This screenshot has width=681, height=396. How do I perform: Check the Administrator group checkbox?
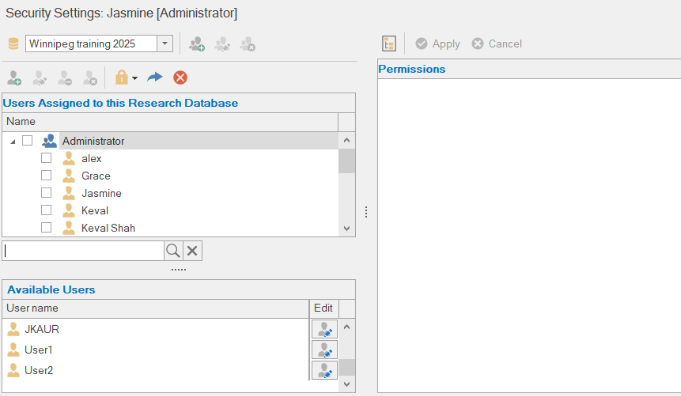[27, 141]
